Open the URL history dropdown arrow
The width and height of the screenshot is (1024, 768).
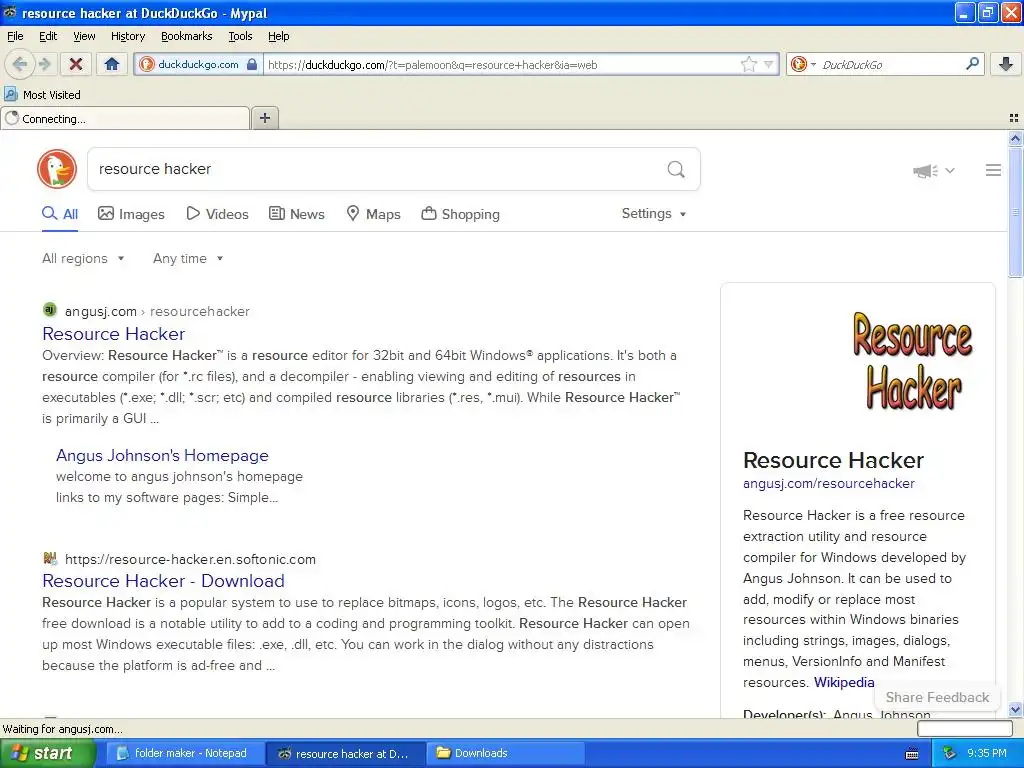click(x=769, y=64)
